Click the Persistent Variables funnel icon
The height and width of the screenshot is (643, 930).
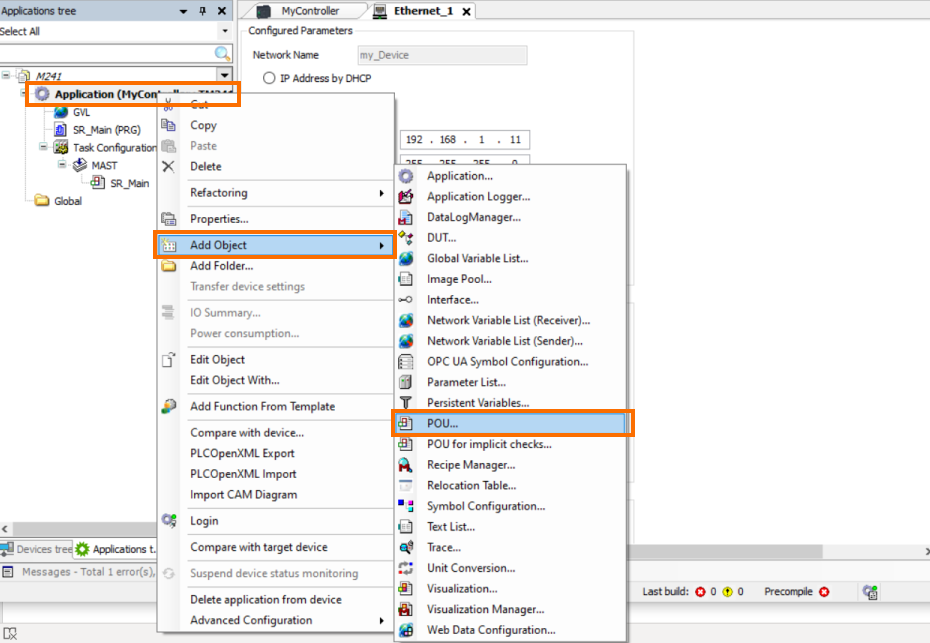click(x=406, y=403)
